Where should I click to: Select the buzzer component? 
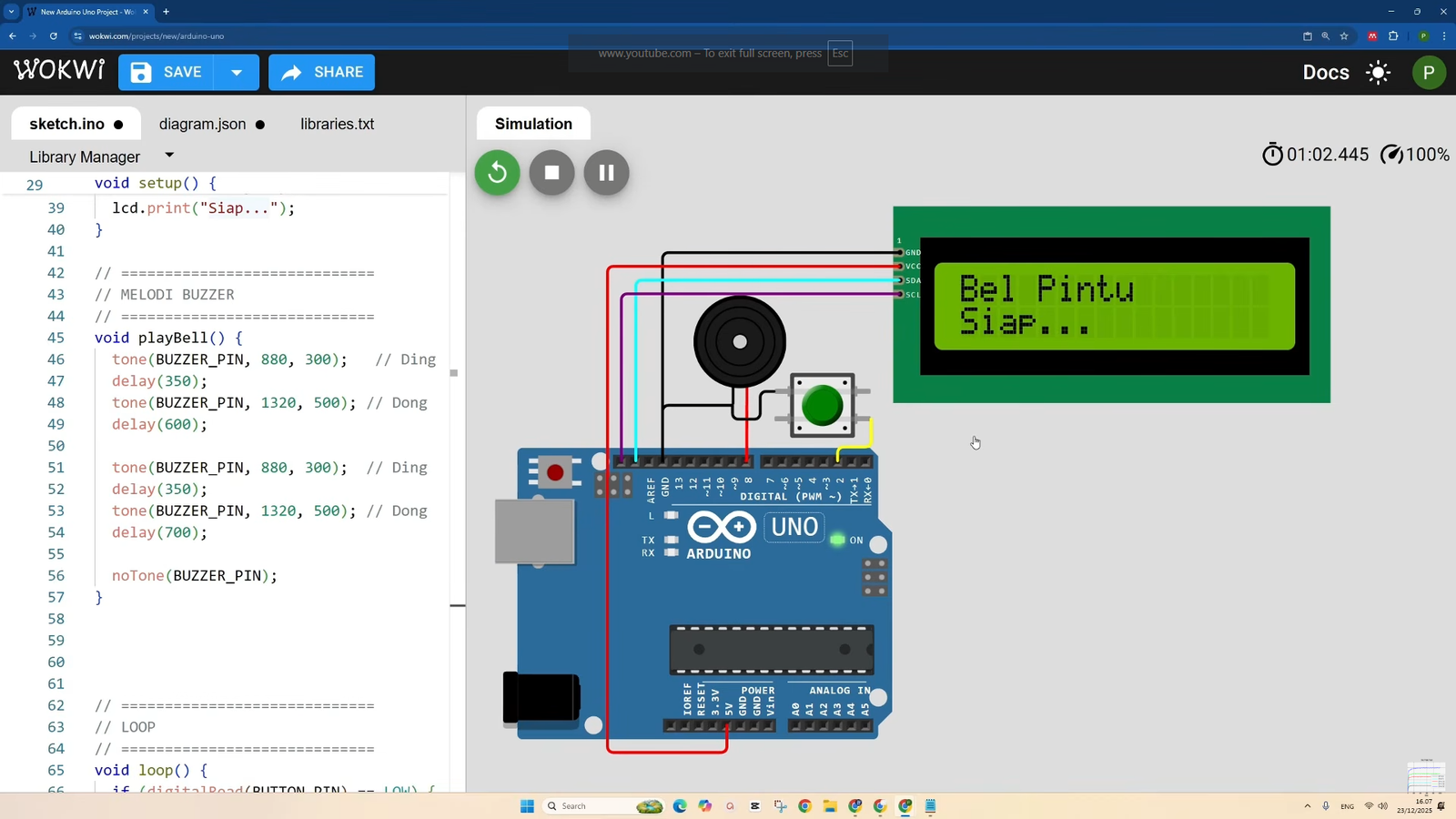click(740, 342)
